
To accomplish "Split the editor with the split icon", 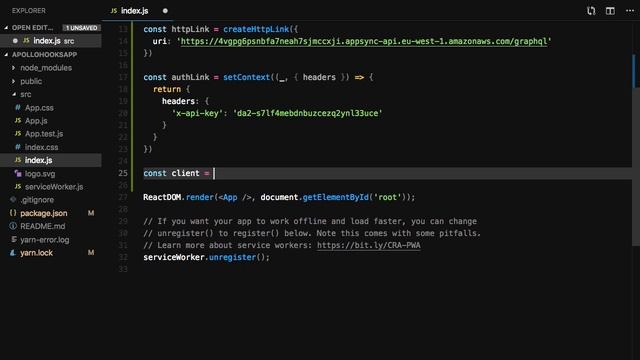I will tap(610, 11).
